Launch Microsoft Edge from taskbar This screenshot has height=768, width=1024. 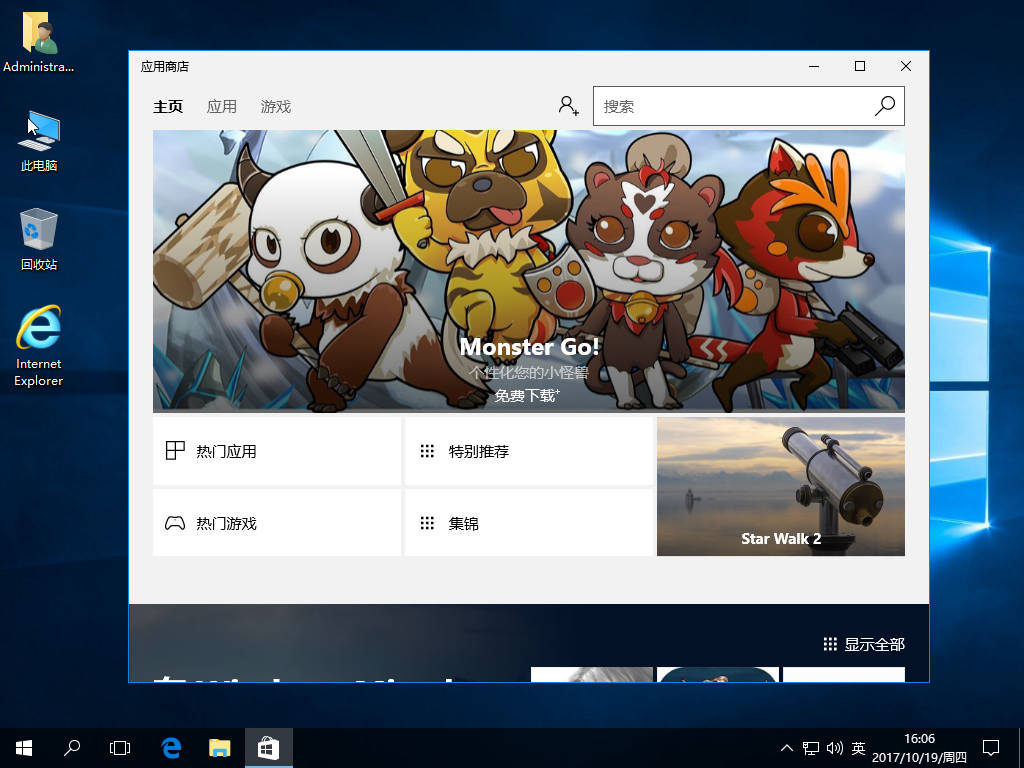[171, 748]
